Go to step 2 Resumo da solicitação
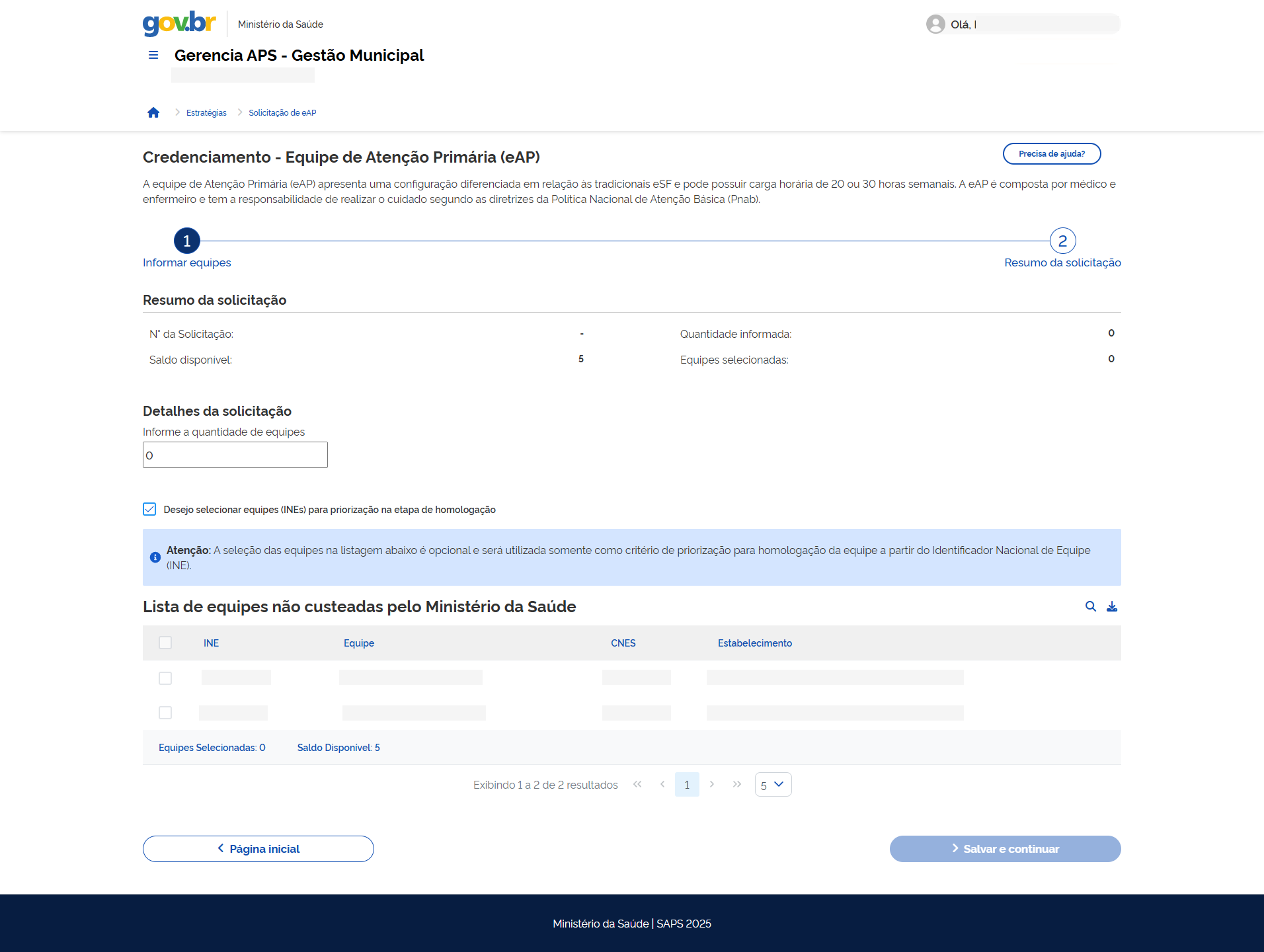This screenshot has width=1264, height=952. [1062, 241]
